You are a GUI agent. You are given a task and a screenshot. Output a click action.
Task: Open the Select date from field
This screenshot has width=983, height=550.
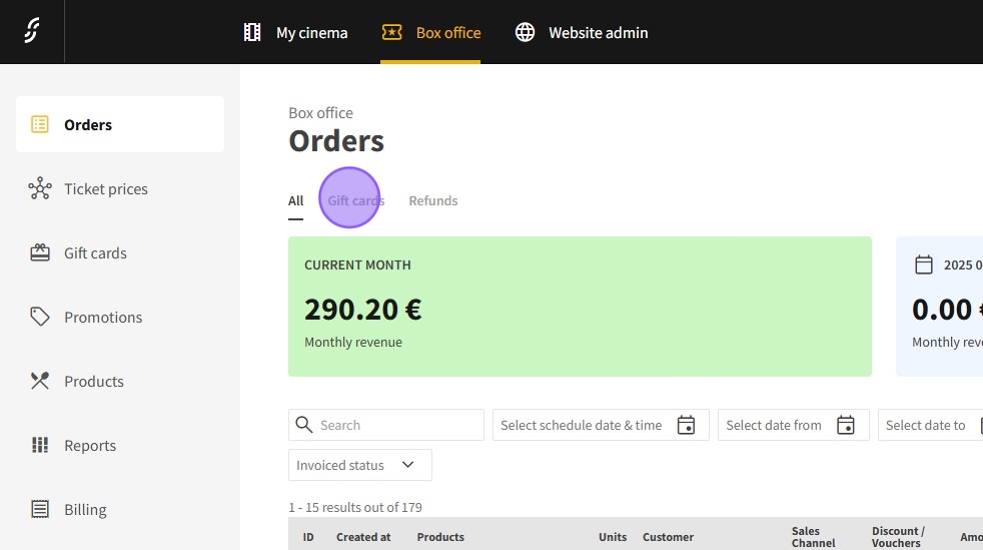tap(774, 425)
